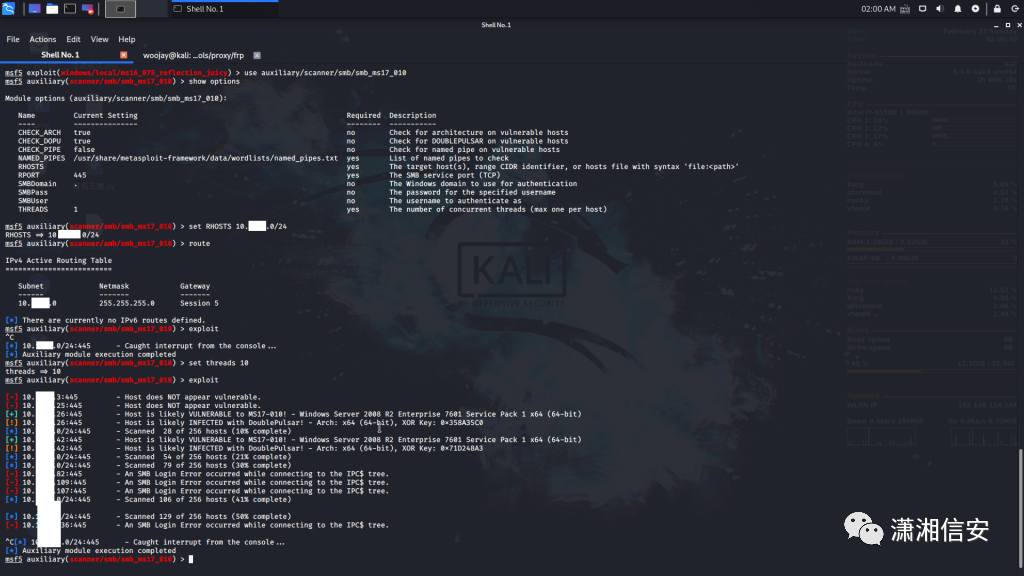Click the SMBPass option name

33,192
